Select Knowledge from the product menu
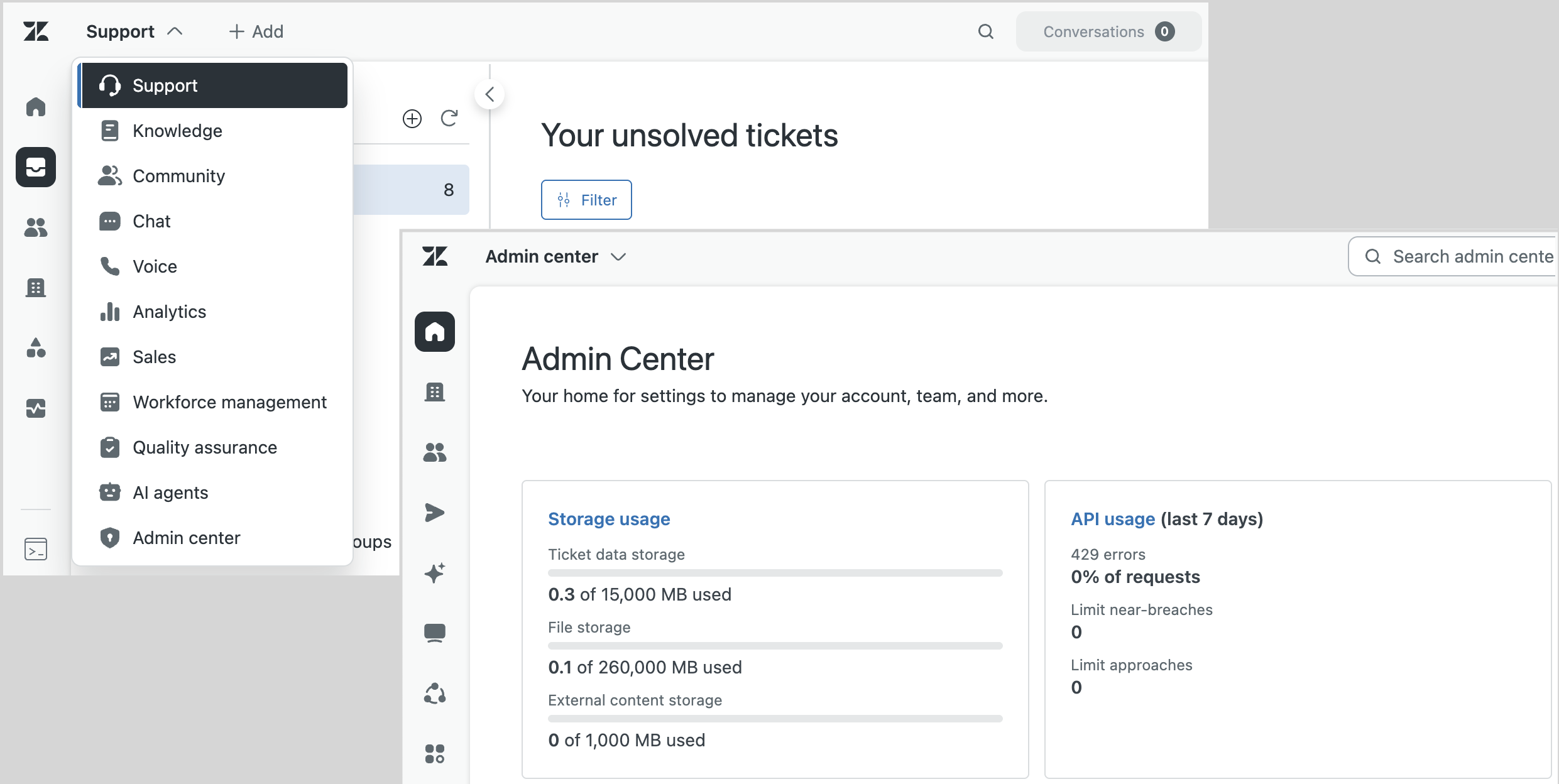 pos(177,131)
